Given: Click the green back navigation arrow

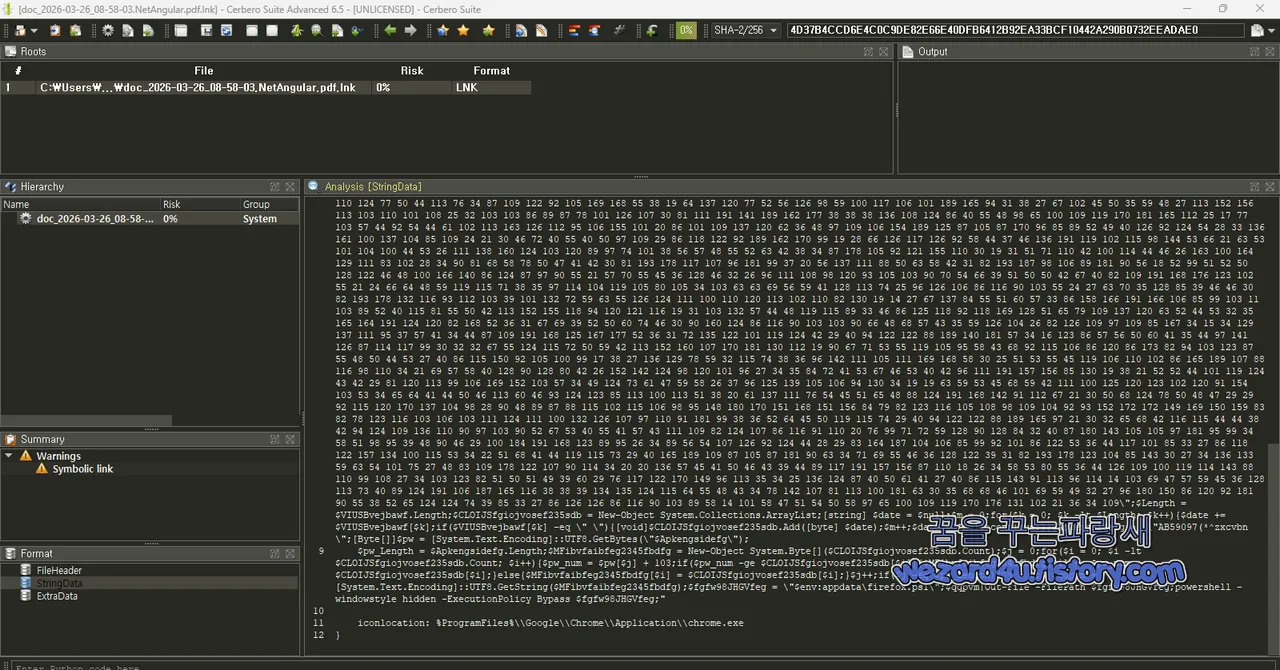Looking at the screenshot, I should (390, 30).
